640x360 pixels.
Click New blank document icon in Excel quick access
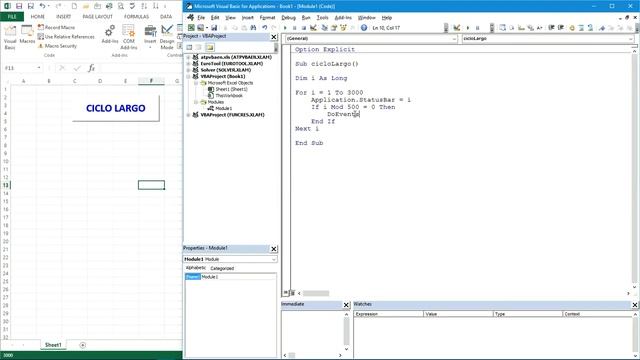[x=74, y=6]
